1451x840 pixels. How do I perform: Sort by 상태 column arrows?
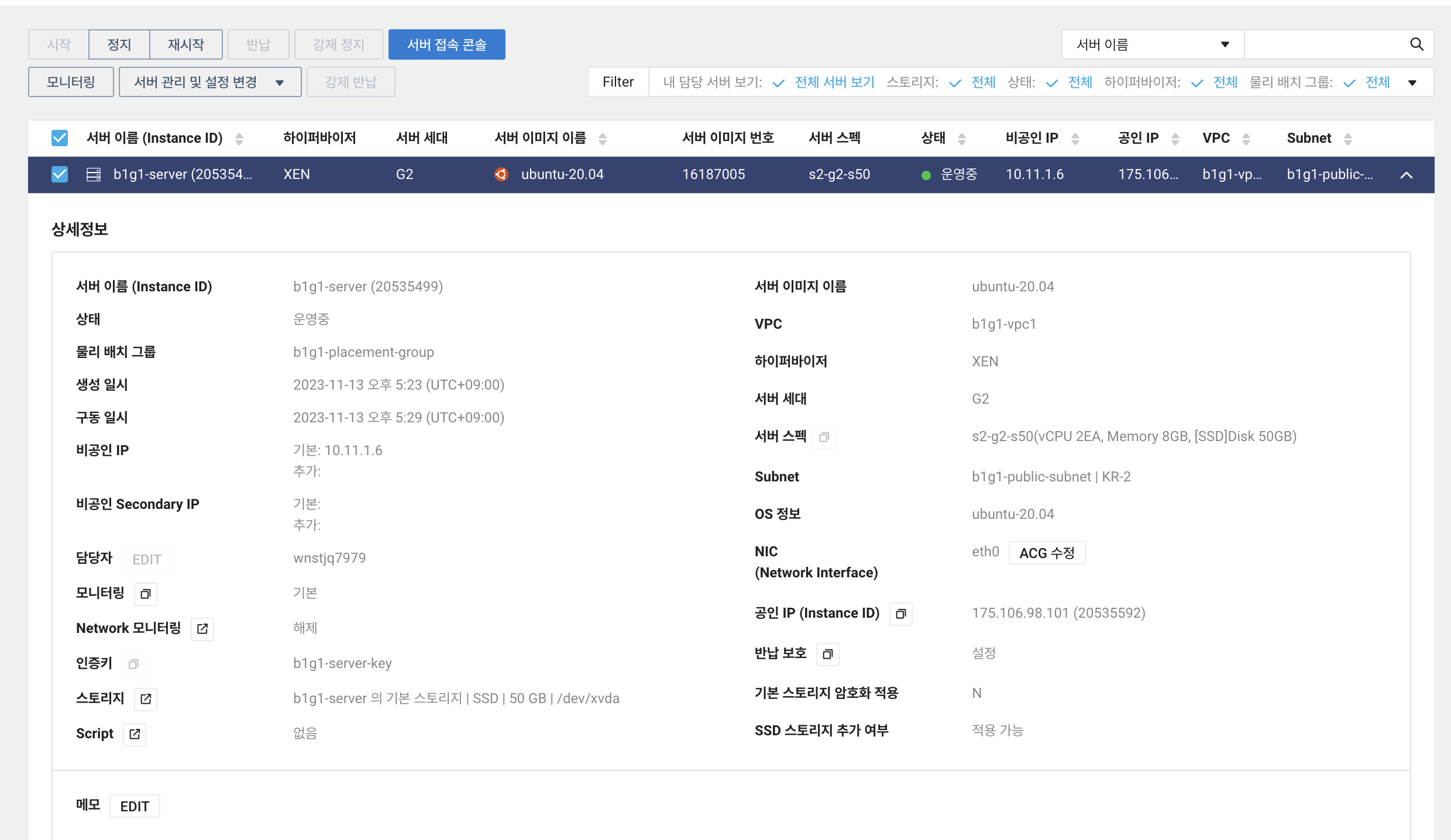[x=962, y=139]
